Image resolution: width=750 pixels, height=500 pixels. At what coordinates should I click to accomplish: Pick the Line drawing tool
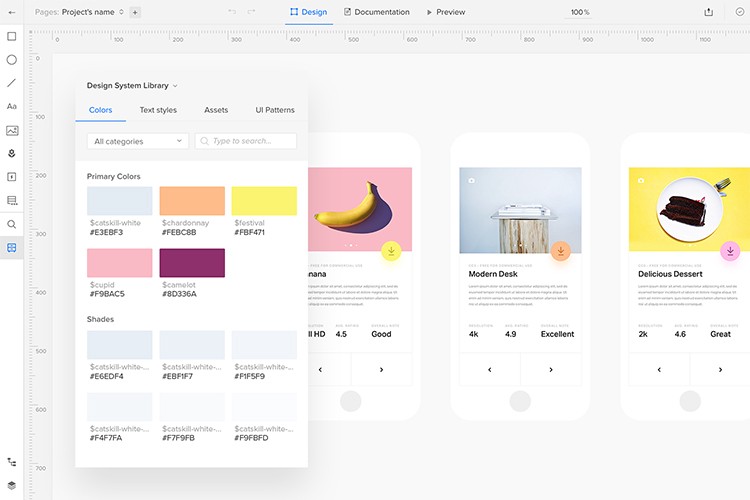click(x=12, y=83)
